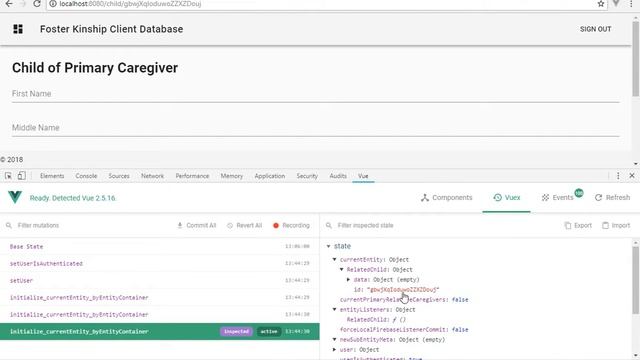640x360 pixels.
Task: Collapse the entityListeners object
Action: (334, 309)
